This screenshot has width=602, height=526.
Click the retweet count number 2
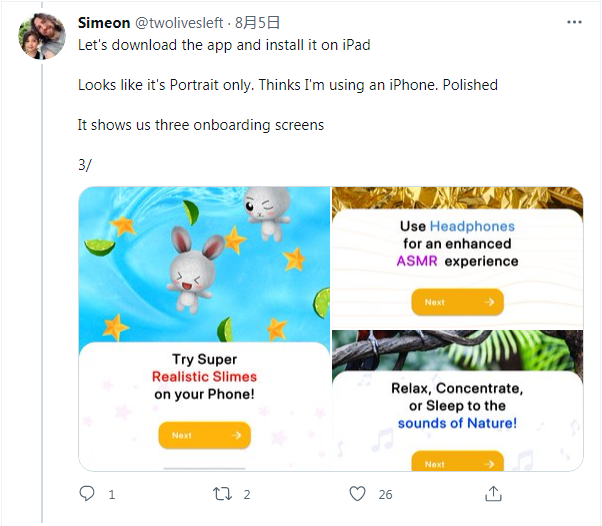(247, 494)
